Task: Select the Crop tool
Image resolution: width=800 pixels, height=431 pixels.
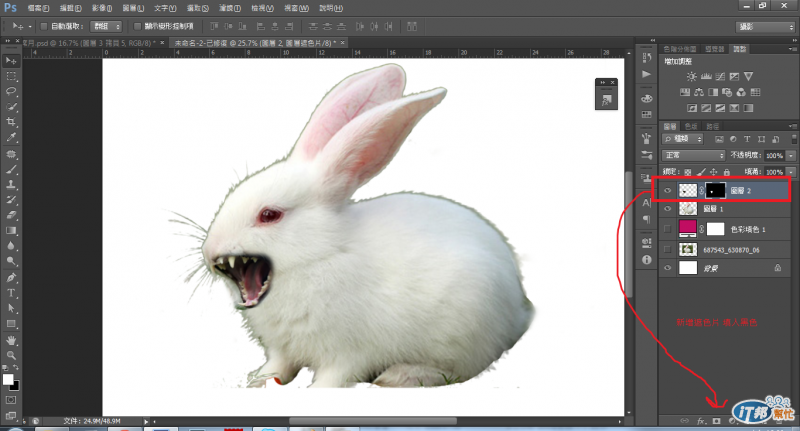Action: click(12, 122)
